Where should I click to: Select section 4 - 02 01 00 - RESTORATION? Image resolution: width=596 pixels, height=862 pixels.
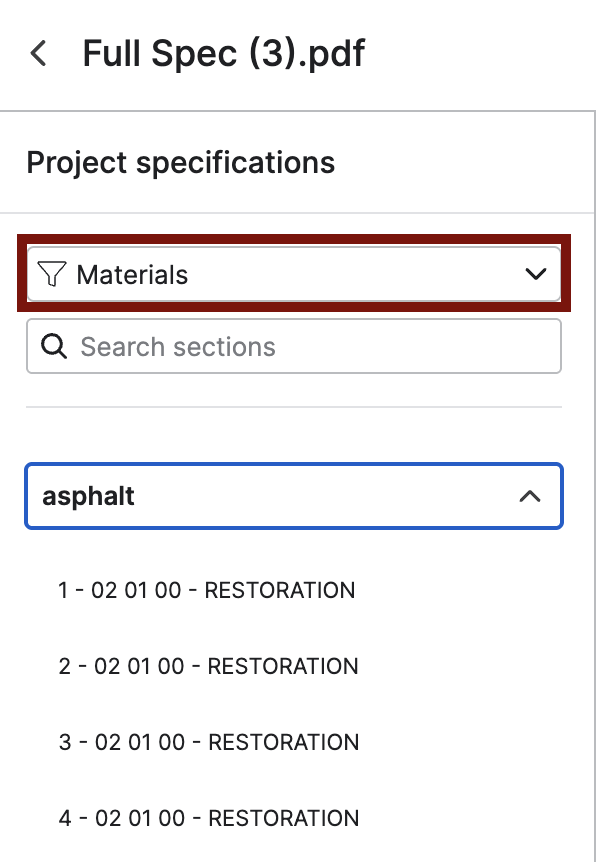click(209, 818)
